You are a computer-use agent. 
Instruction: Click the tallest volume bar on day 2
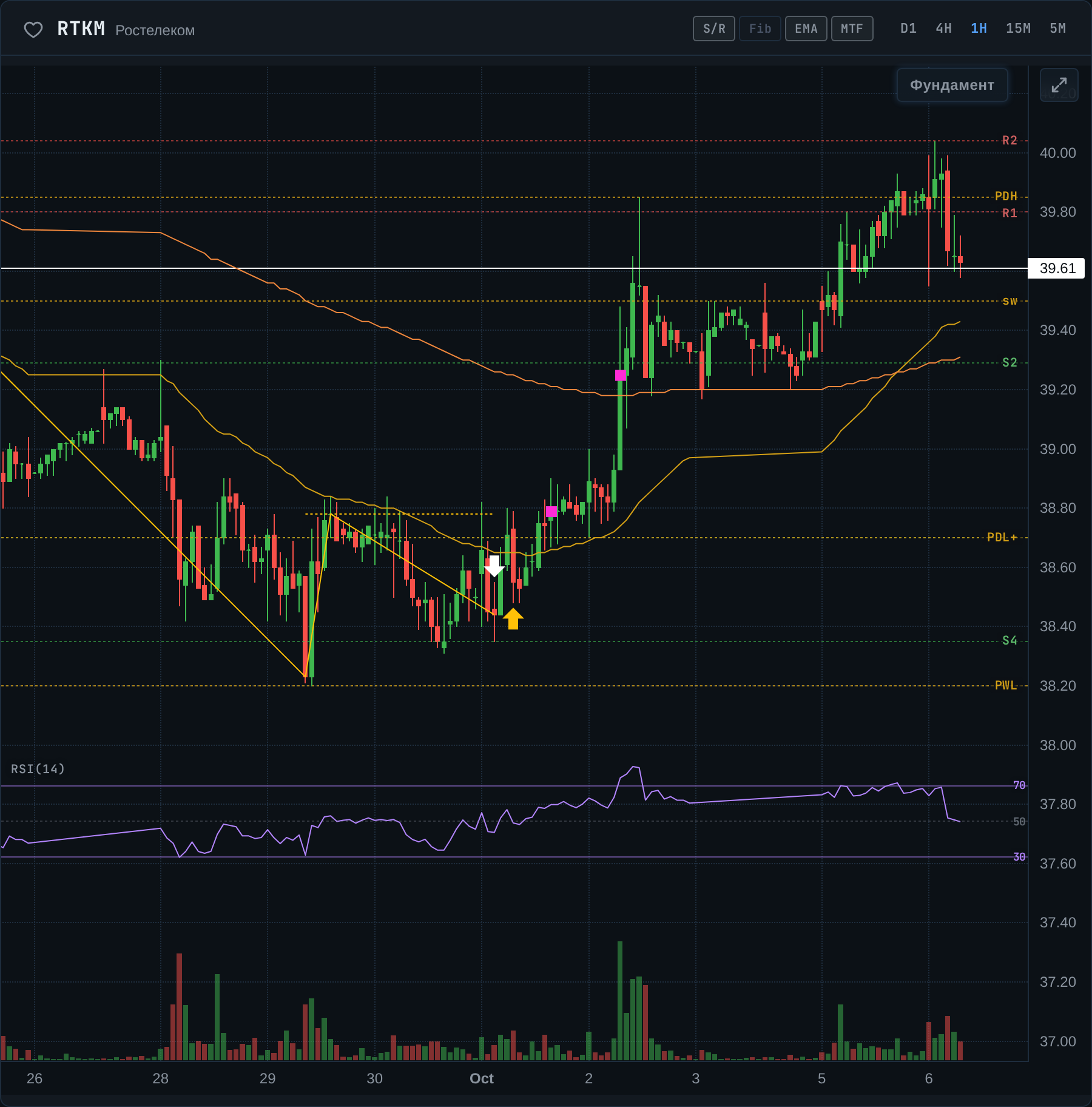(x=620, y=1001)
